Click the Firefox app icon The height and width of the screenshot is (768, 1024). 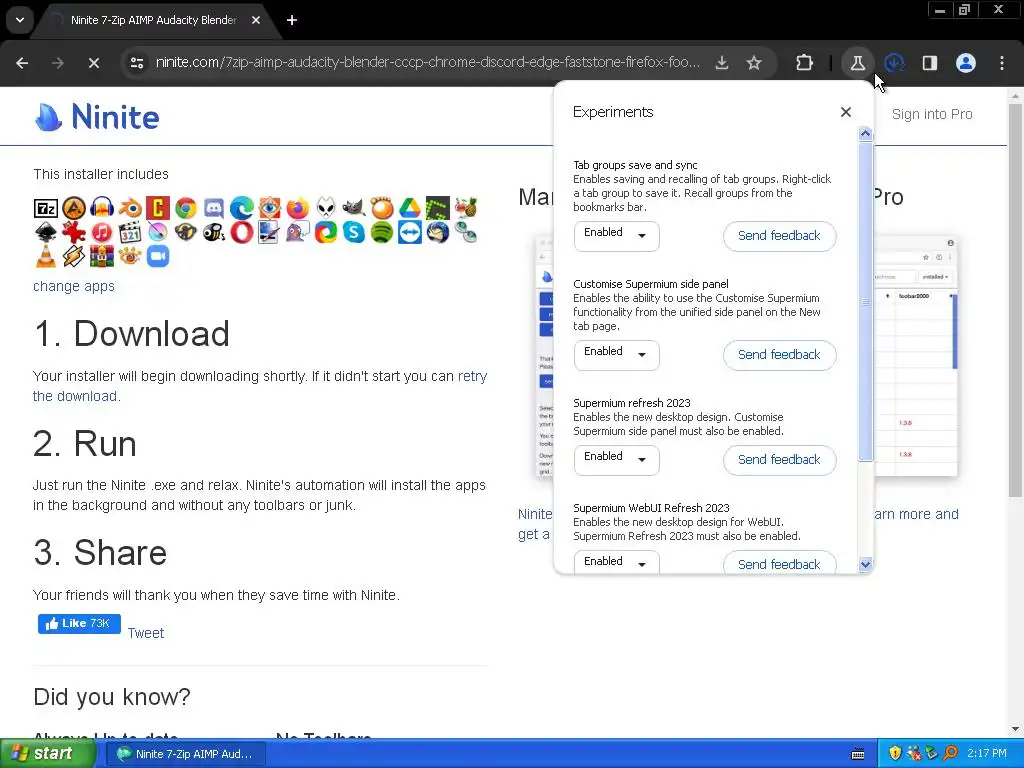pos(298,208)
